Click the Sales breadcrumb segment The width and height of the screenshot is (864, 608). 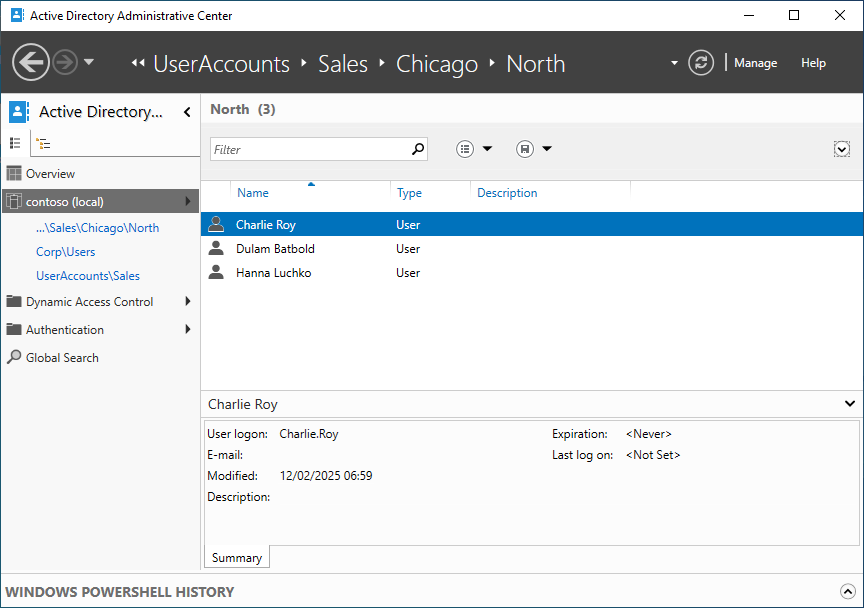[x=343, y=64]
